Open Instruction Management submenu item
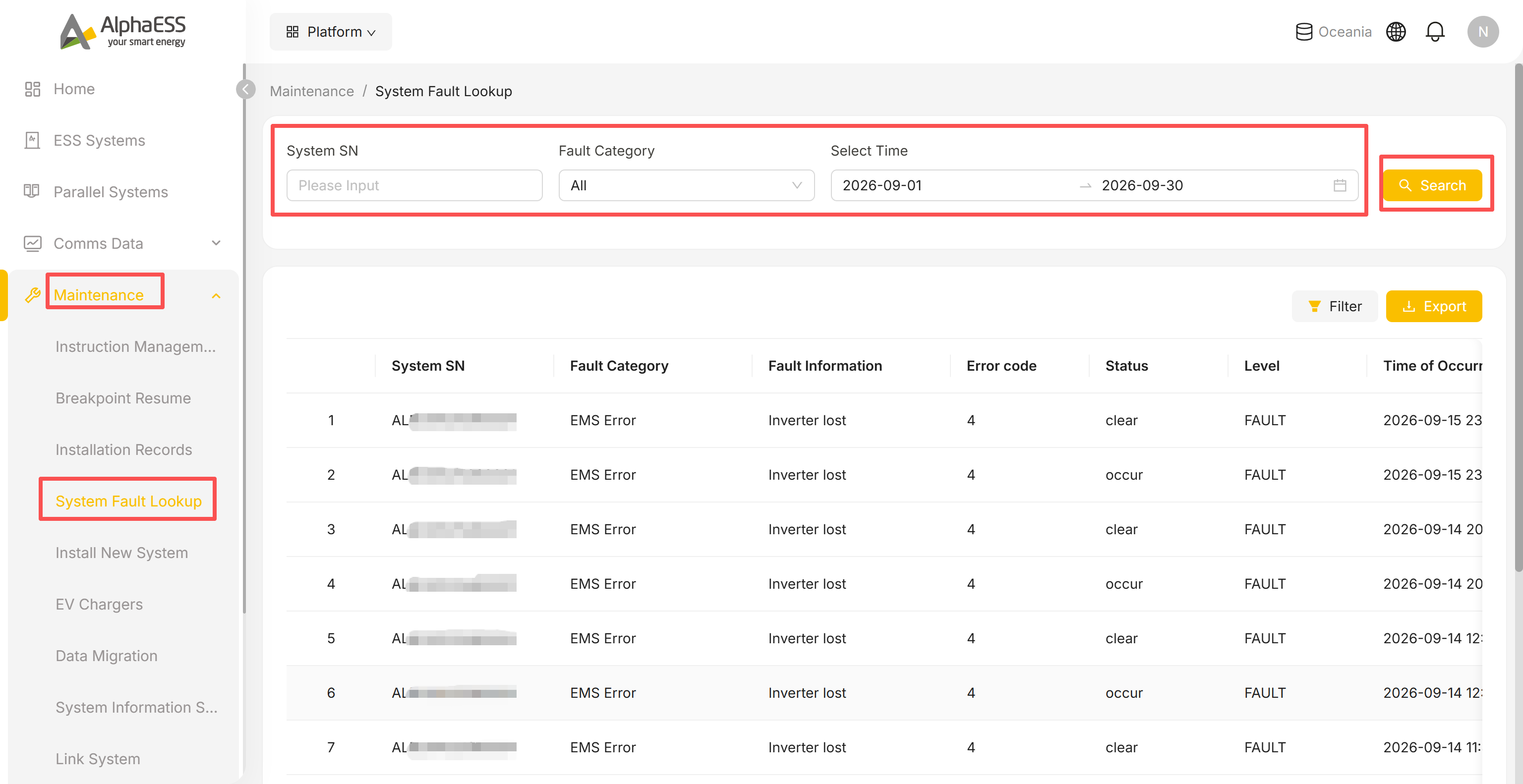This screenshot has height=784, width=1523. point(135,347)
